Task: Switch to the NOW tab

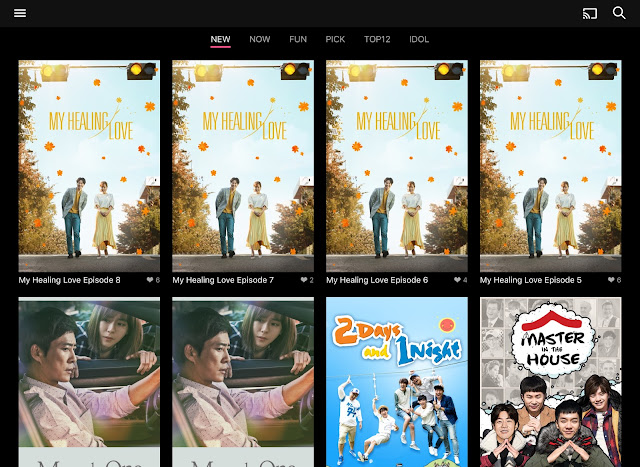Action: click(x=260, y=40)
